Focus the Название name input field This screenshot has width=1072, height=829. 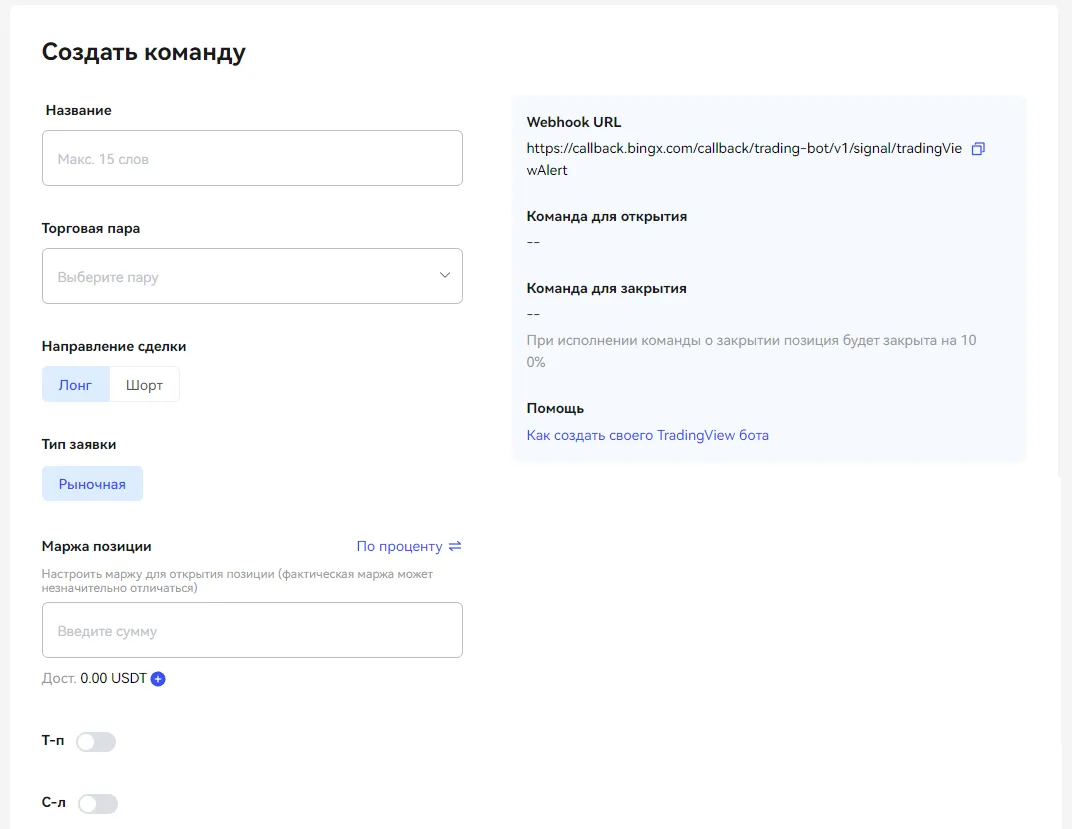(252, 158)
